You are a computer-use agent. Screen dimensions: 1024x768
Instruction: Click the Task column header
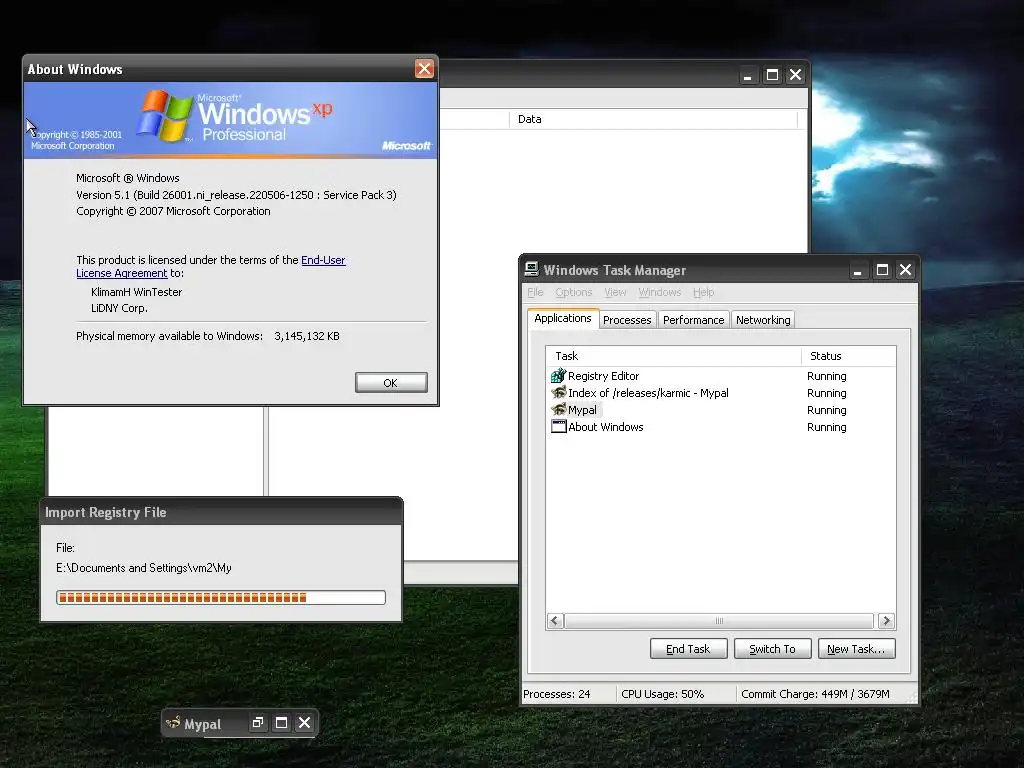[x=673, y=356]
